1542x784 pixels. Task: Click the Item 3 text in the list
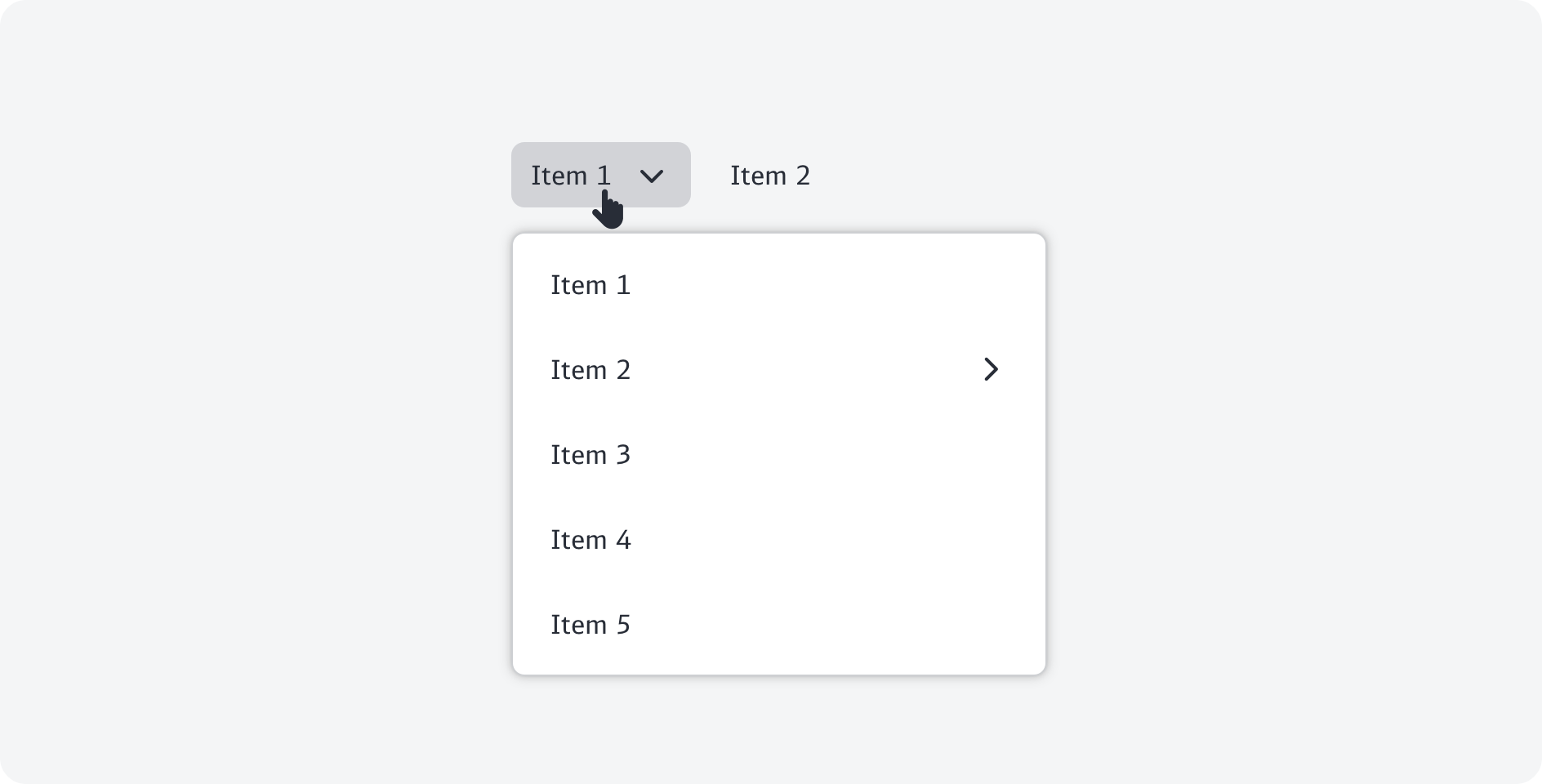tap(591, 455)
